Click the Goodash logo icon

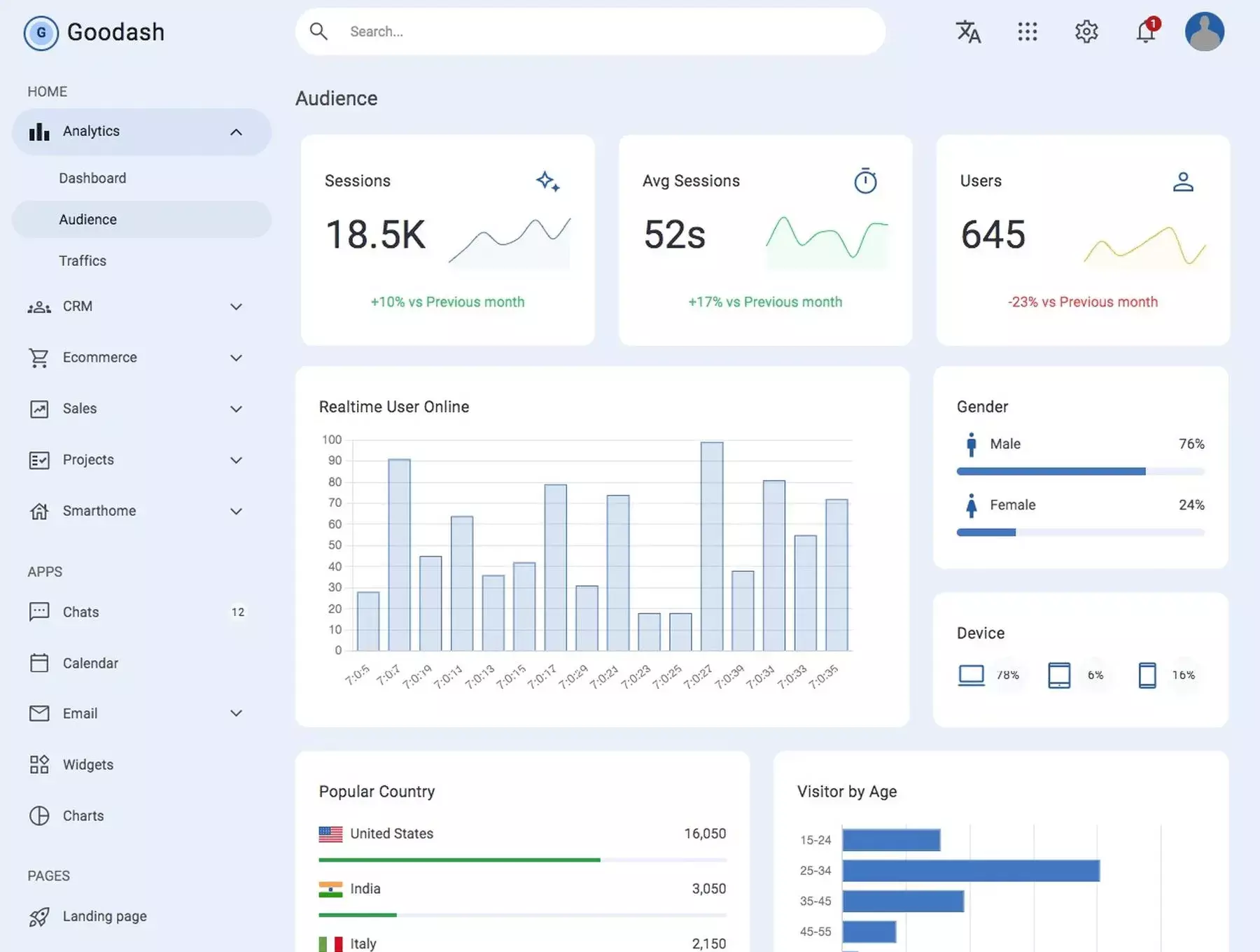41,32
